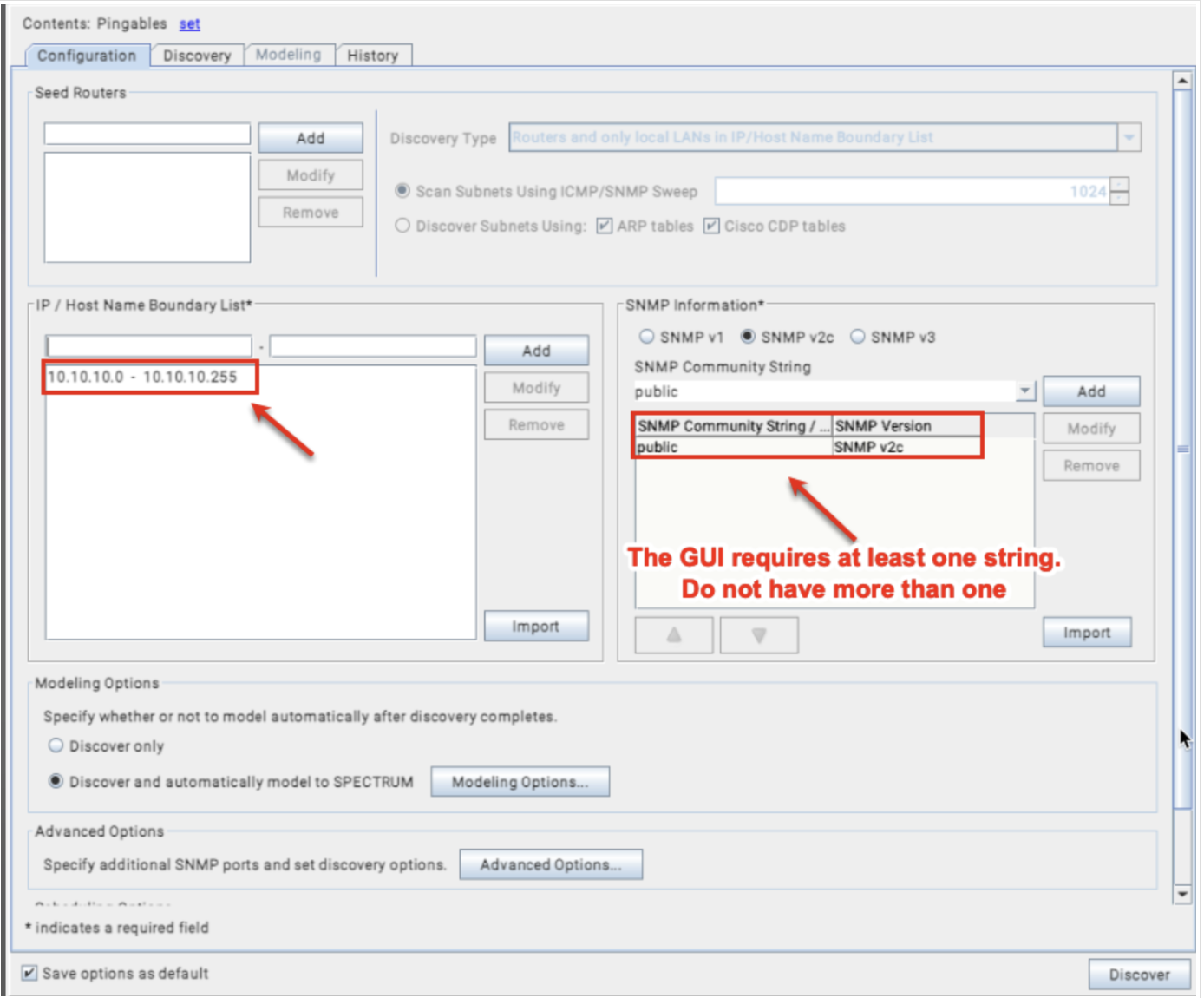Screen dimensions: 1204x998
Task: Click Add in the Seed Routers section
Action: tap(311, 138)
